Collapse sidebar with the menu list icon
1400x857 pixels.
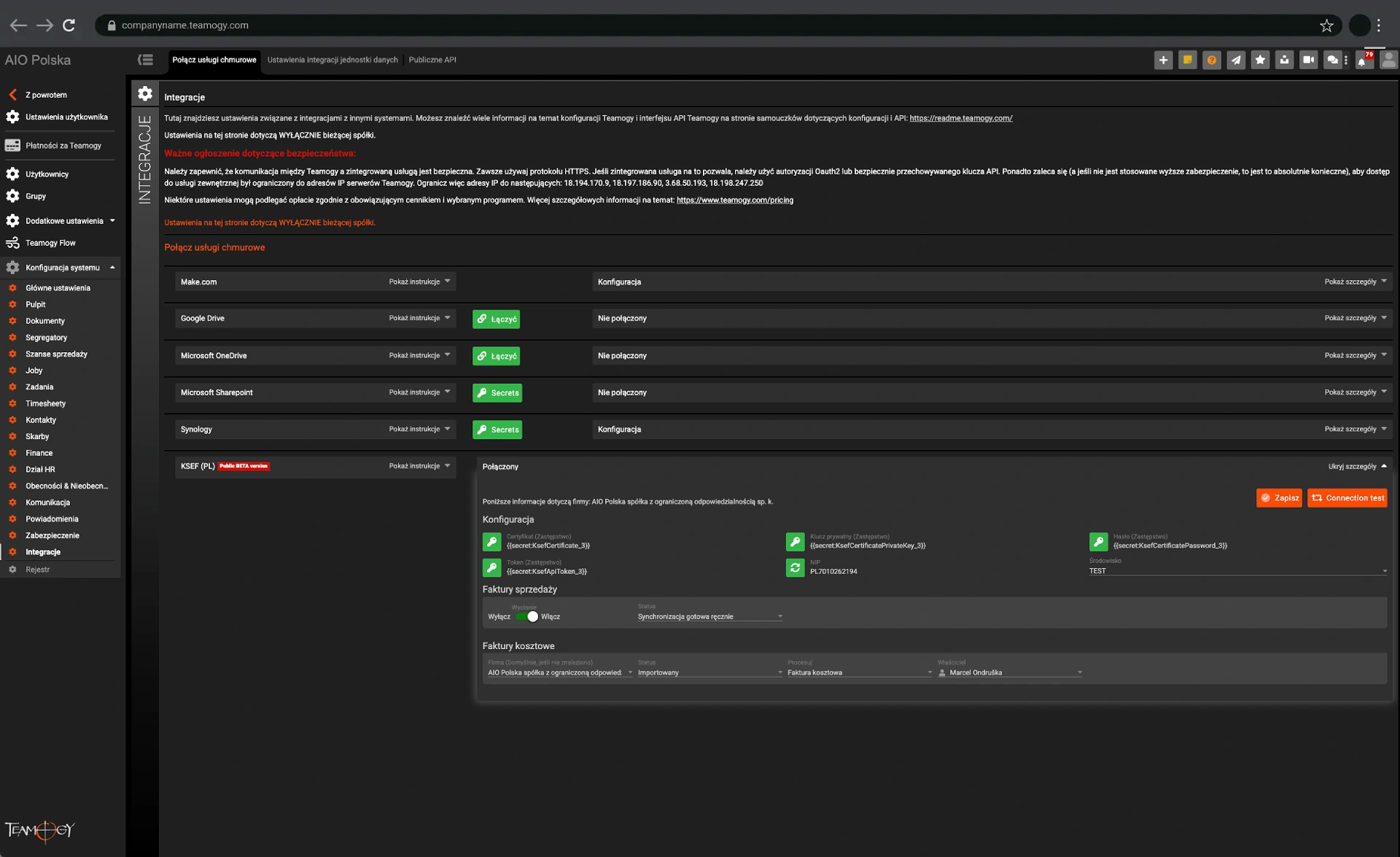(x=145, y=60)
